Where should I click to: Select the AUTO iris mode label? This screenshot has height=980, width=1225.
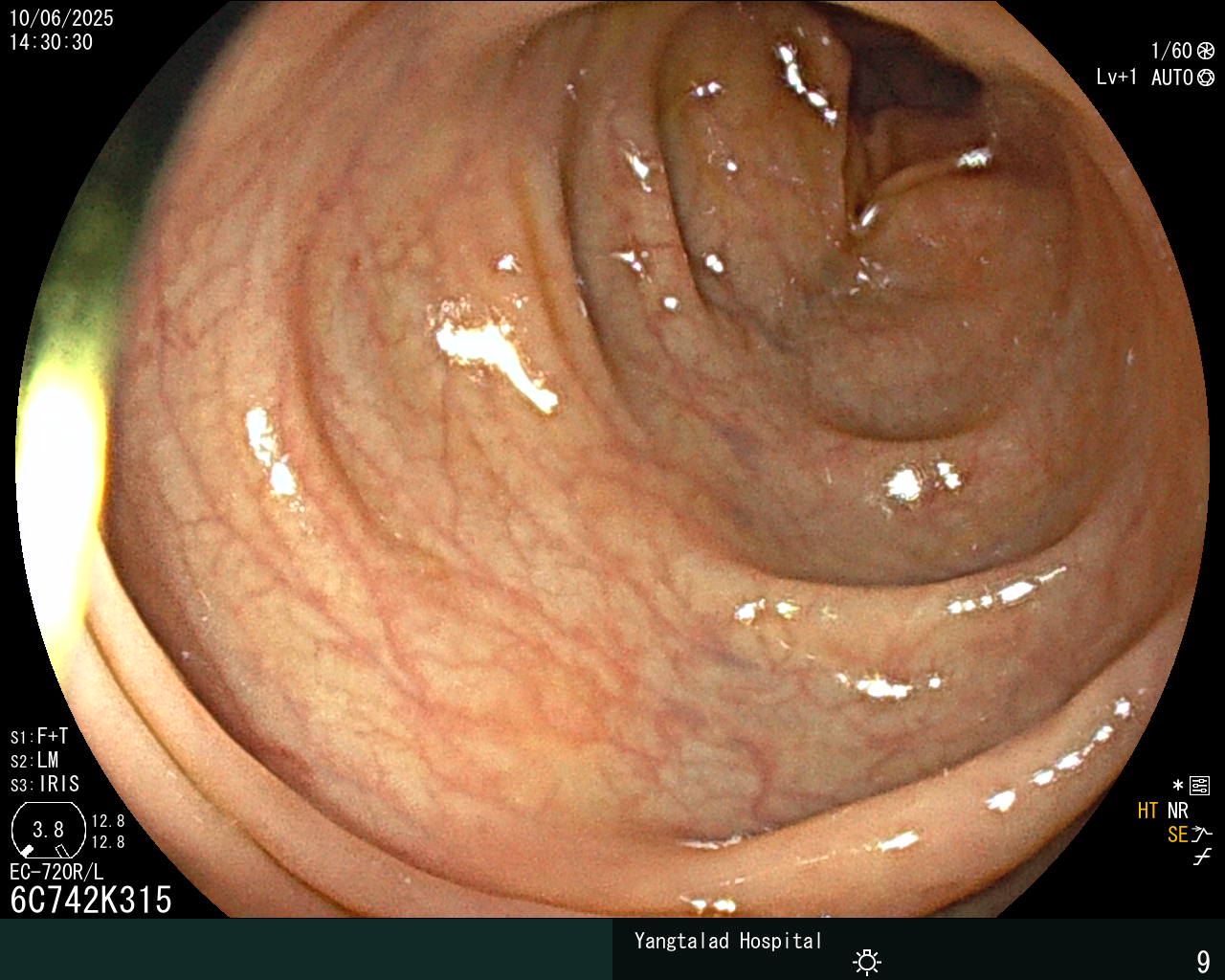click(1172, 78)
